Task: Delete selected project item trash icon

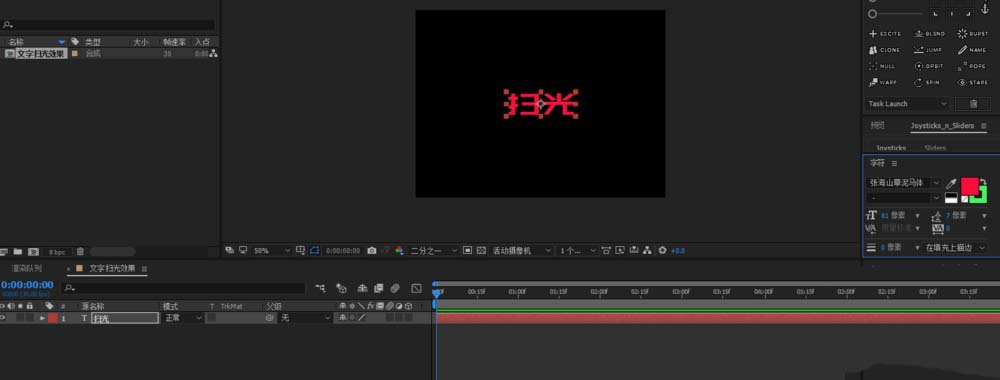Action: 80,252
